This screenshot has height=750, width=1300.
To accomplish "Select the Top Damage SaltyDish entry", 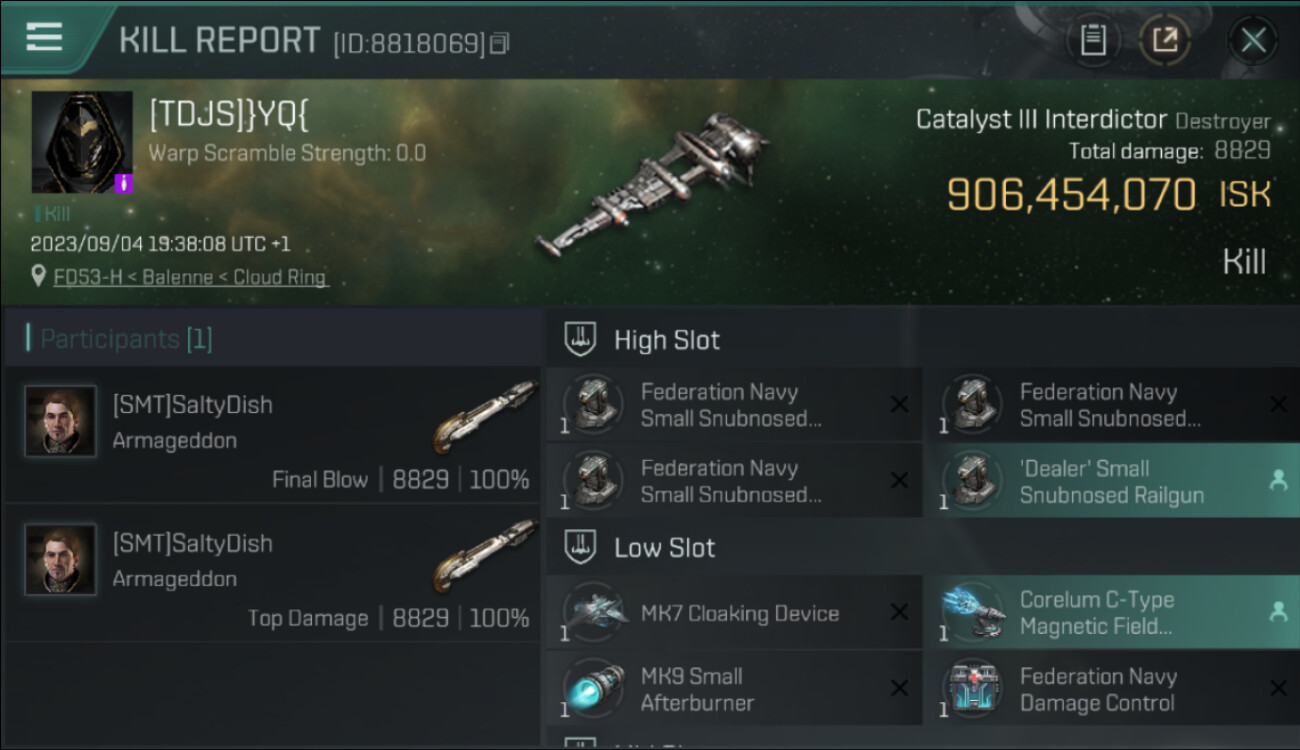I will click(x=272, y=573).
